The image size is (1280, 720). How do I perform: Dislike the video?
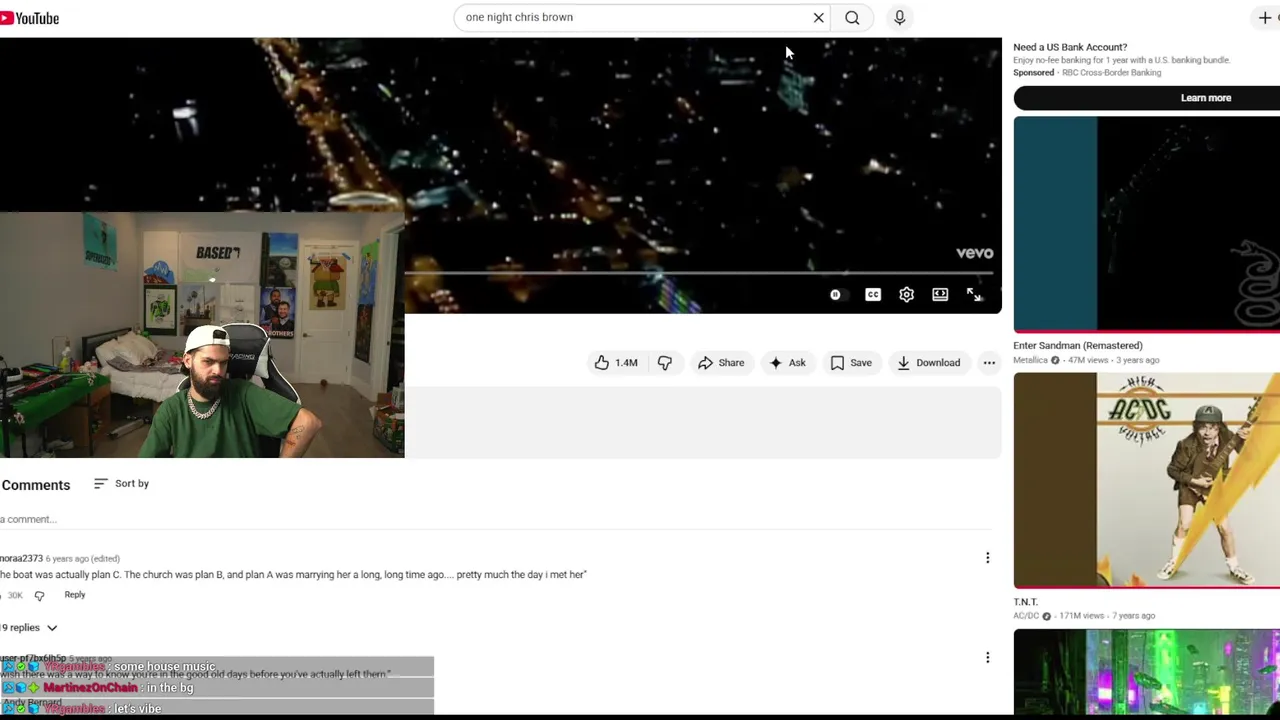(665, 363)
